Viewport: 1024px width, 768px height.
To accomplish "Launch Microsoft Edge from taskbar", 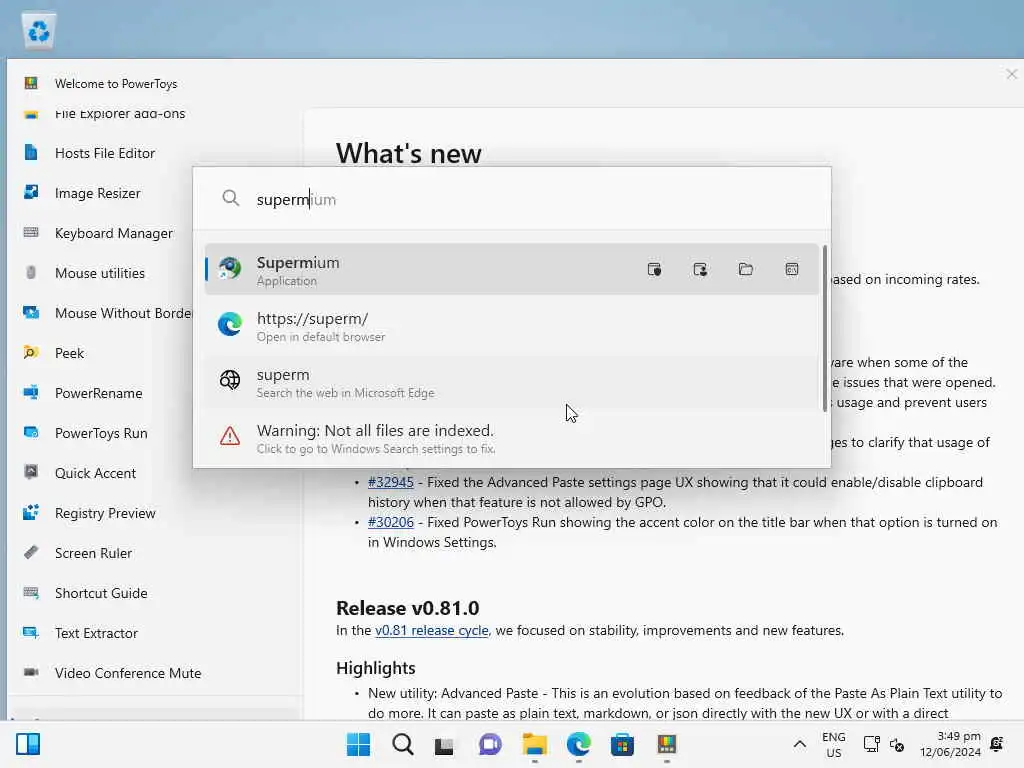I will 579,744.
